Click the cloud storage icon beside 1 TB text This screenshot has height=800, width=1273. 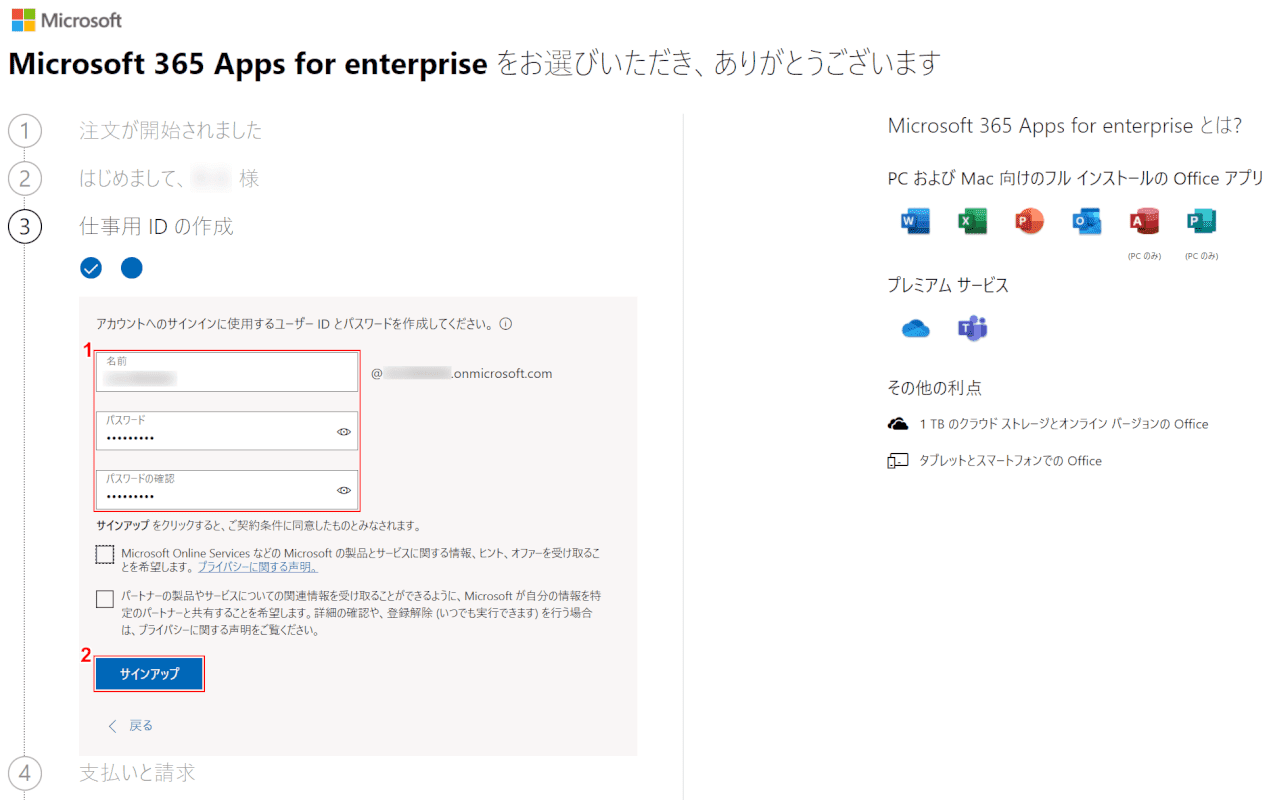[897, 424]
